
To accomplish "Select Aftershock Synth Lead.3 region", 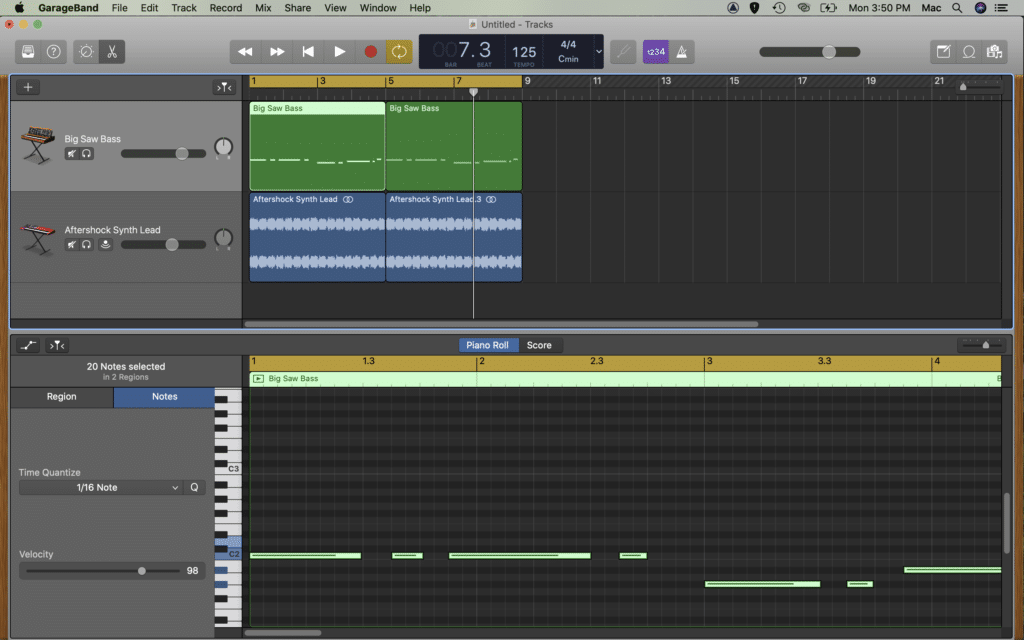I will click(454, 237).
